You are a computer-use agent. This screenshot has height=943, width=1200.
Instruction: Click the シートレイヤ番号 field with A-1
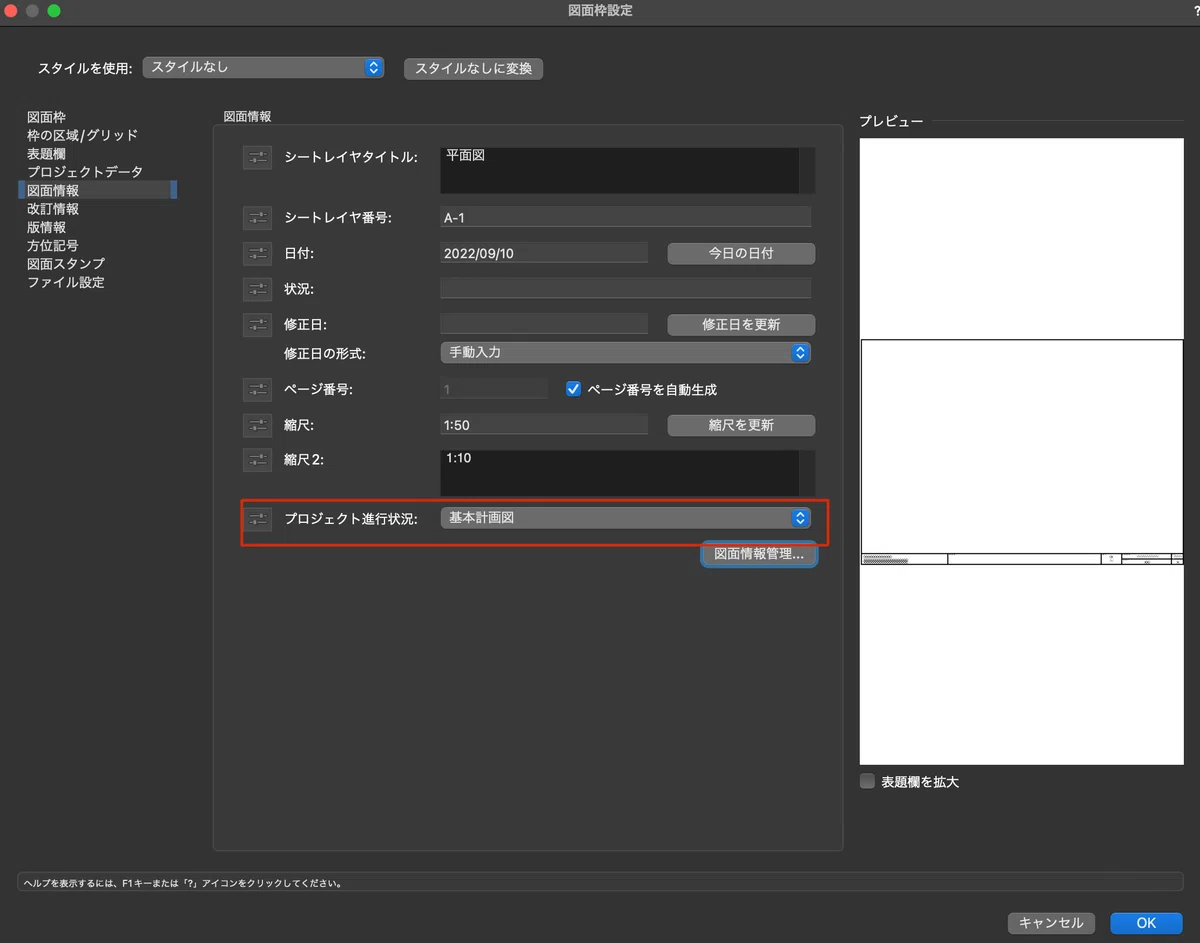[625, 217]
